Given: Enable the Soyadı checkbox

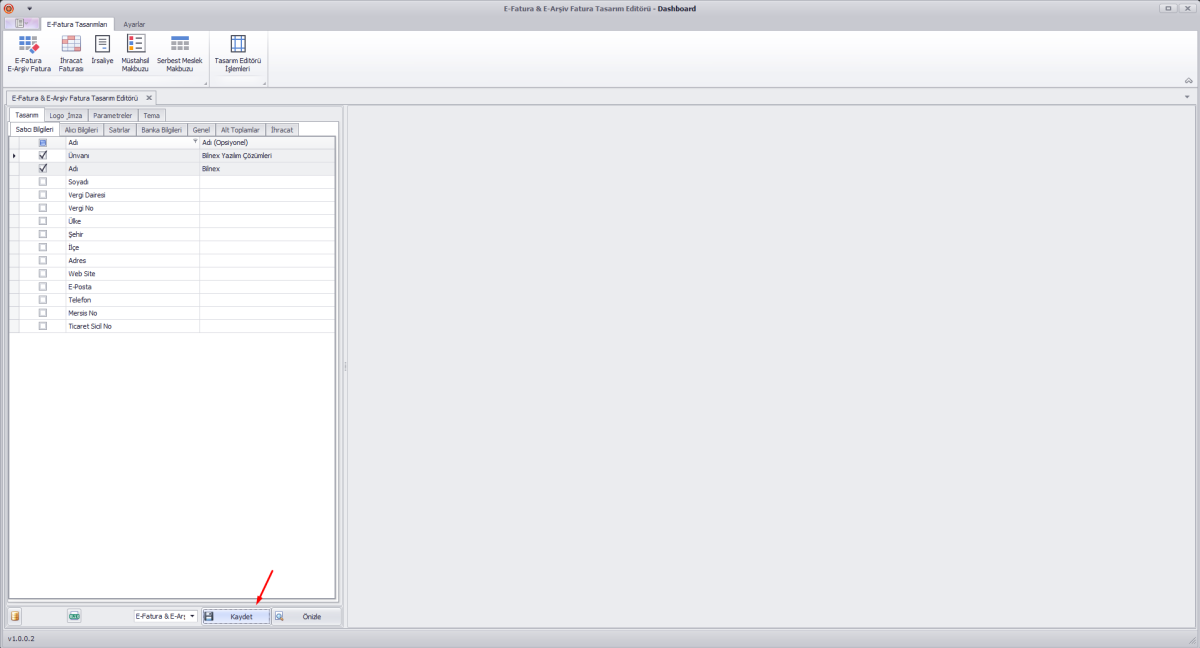Looking at the screenshot, I should [43, 182].
